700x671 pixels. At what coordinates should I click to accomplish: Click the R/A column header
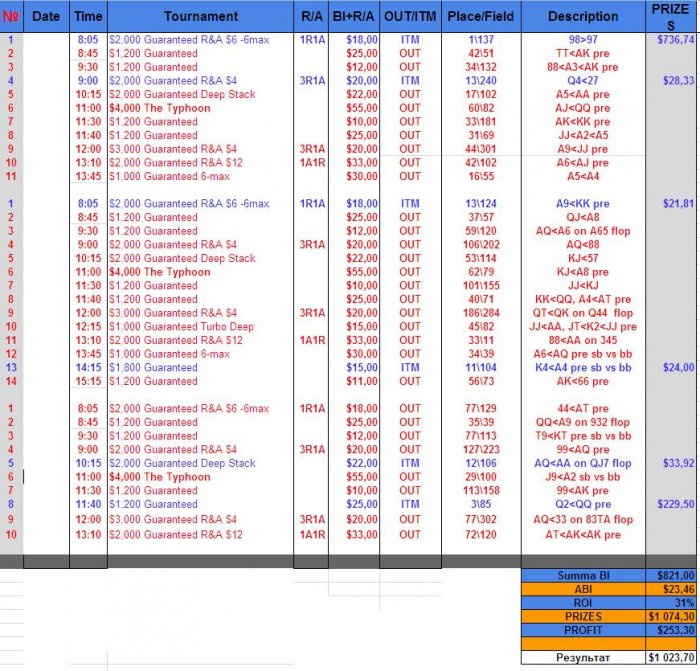(x=311, y=17)
